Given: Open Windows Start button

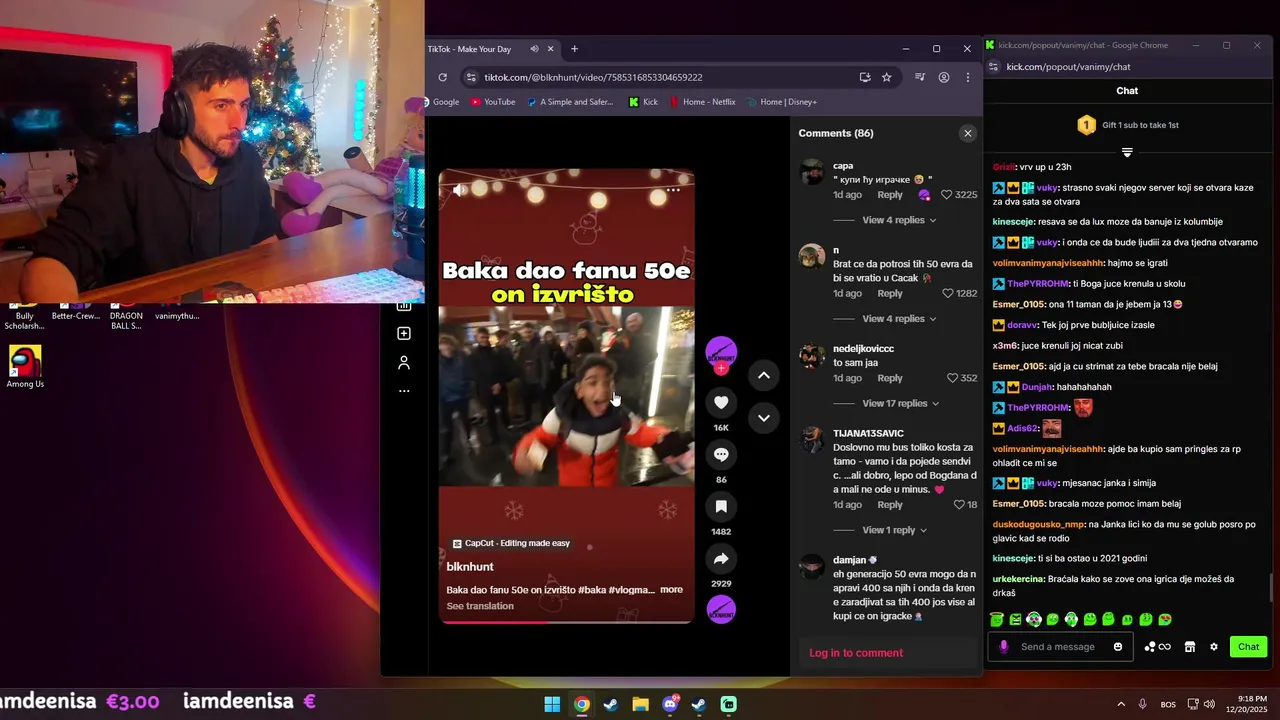Looking at the screenshot, I should pyautogui.click(x=552, y=704).
